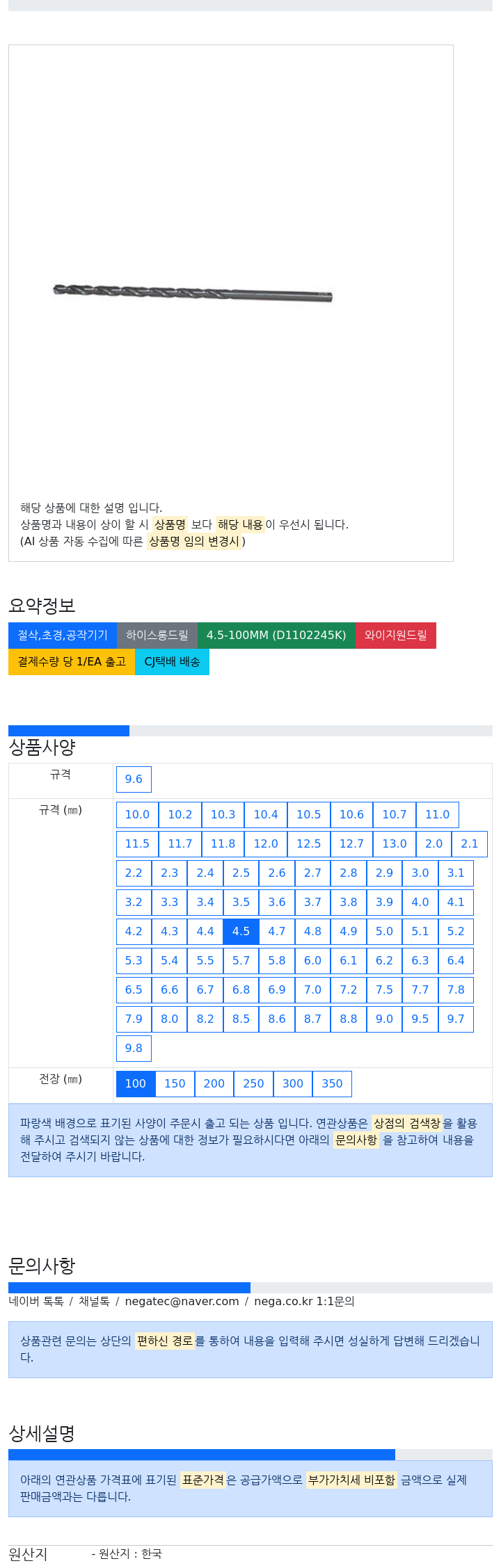Screen dimensions: 501x1568
Task: Click the drill bit product image
Action: click(193, 293)
